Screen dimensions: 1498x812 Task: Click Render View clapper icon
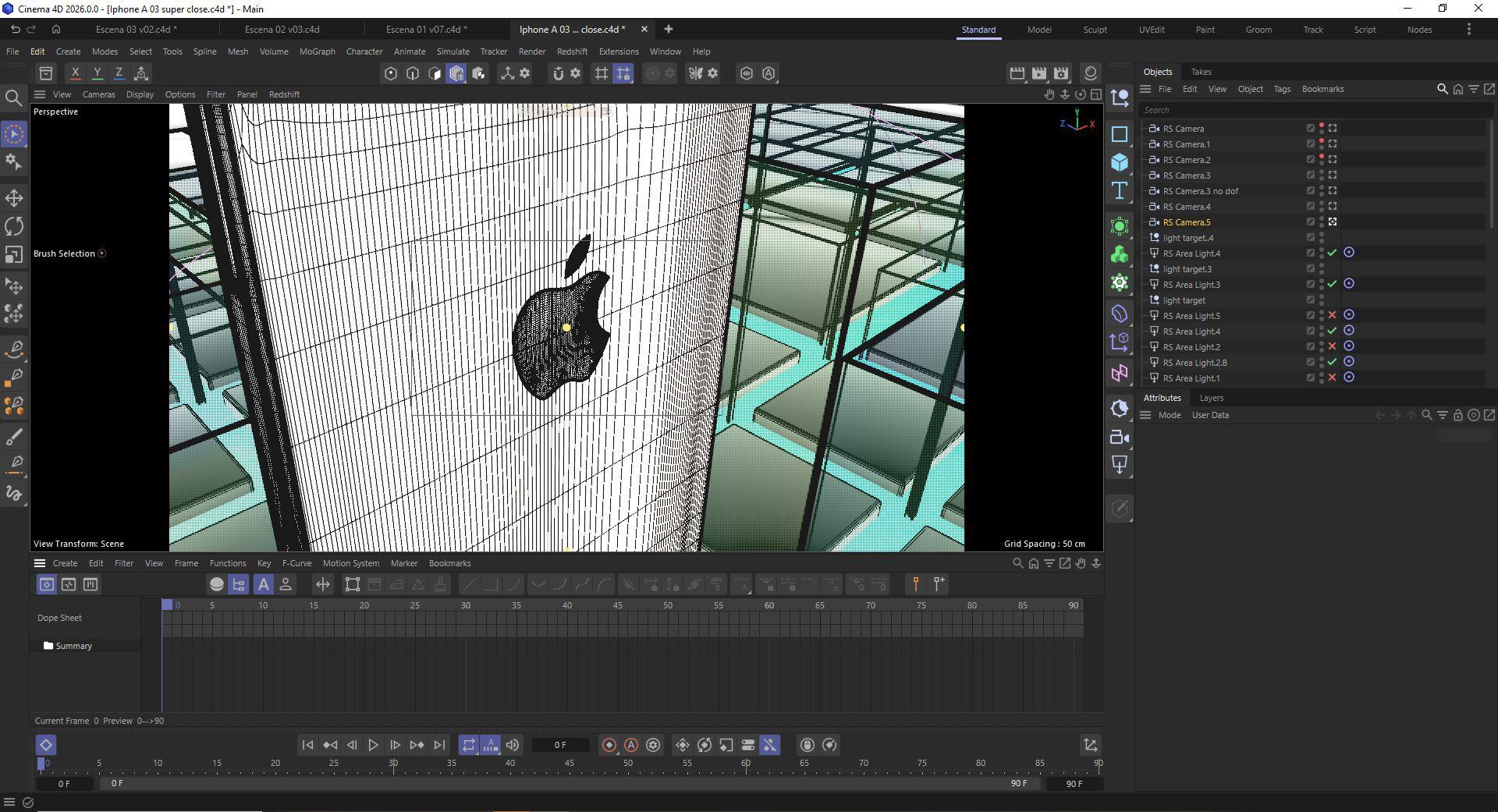click(1017, 73)
